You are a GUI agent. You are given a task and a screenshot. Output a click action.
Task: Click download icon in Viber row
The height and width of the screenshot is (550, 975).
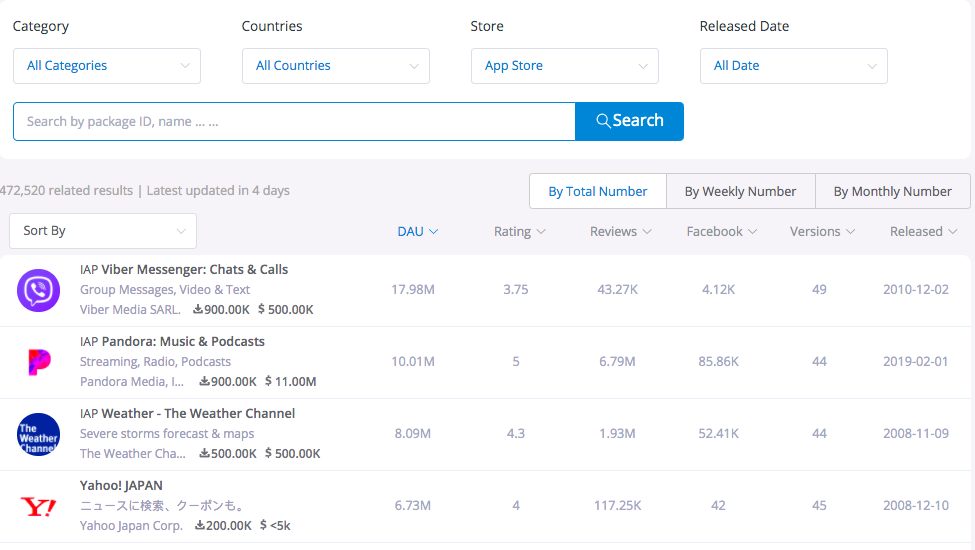198,309
